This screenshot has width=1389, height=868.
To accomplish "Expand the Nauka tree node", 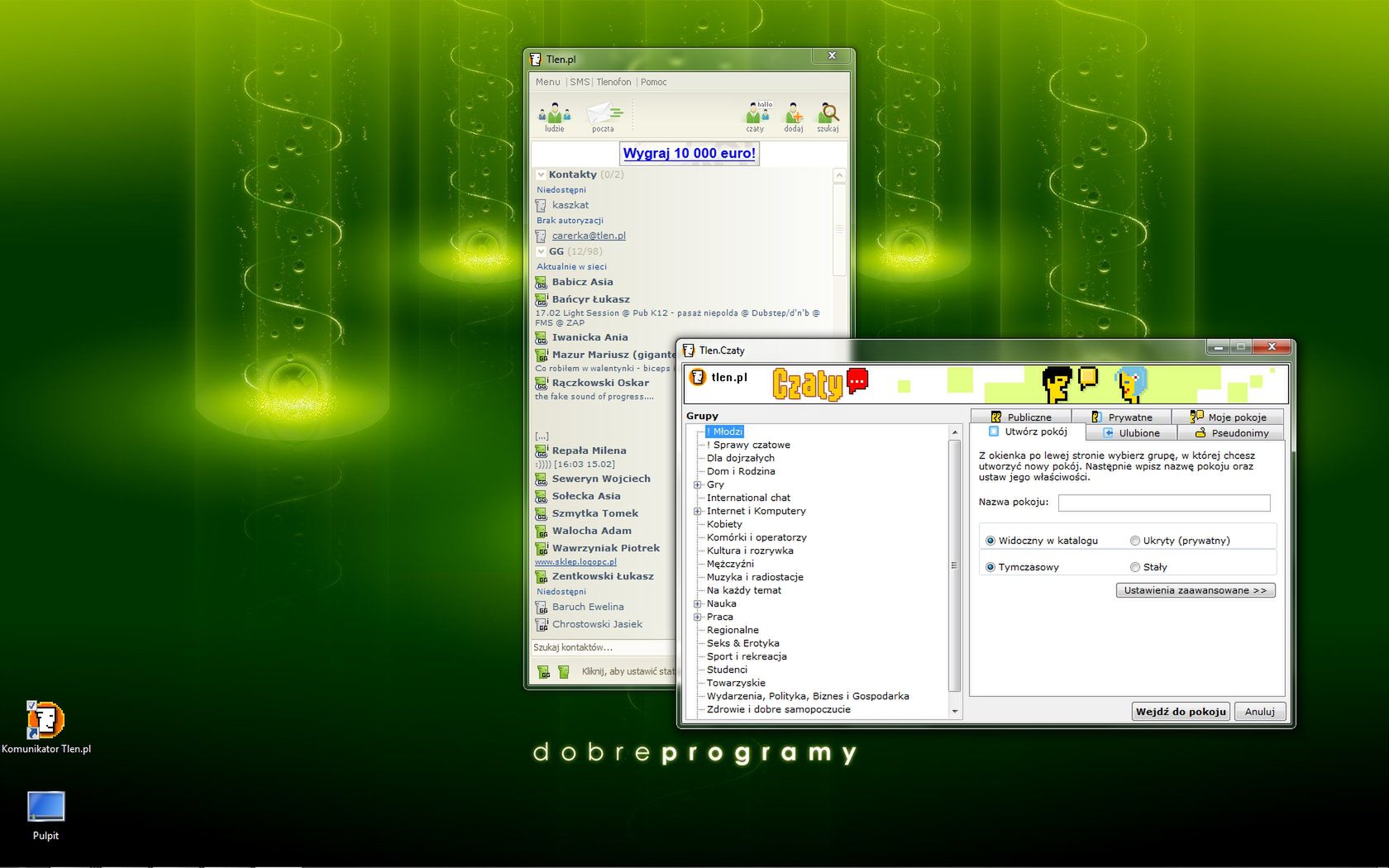I will click(698, 603).
